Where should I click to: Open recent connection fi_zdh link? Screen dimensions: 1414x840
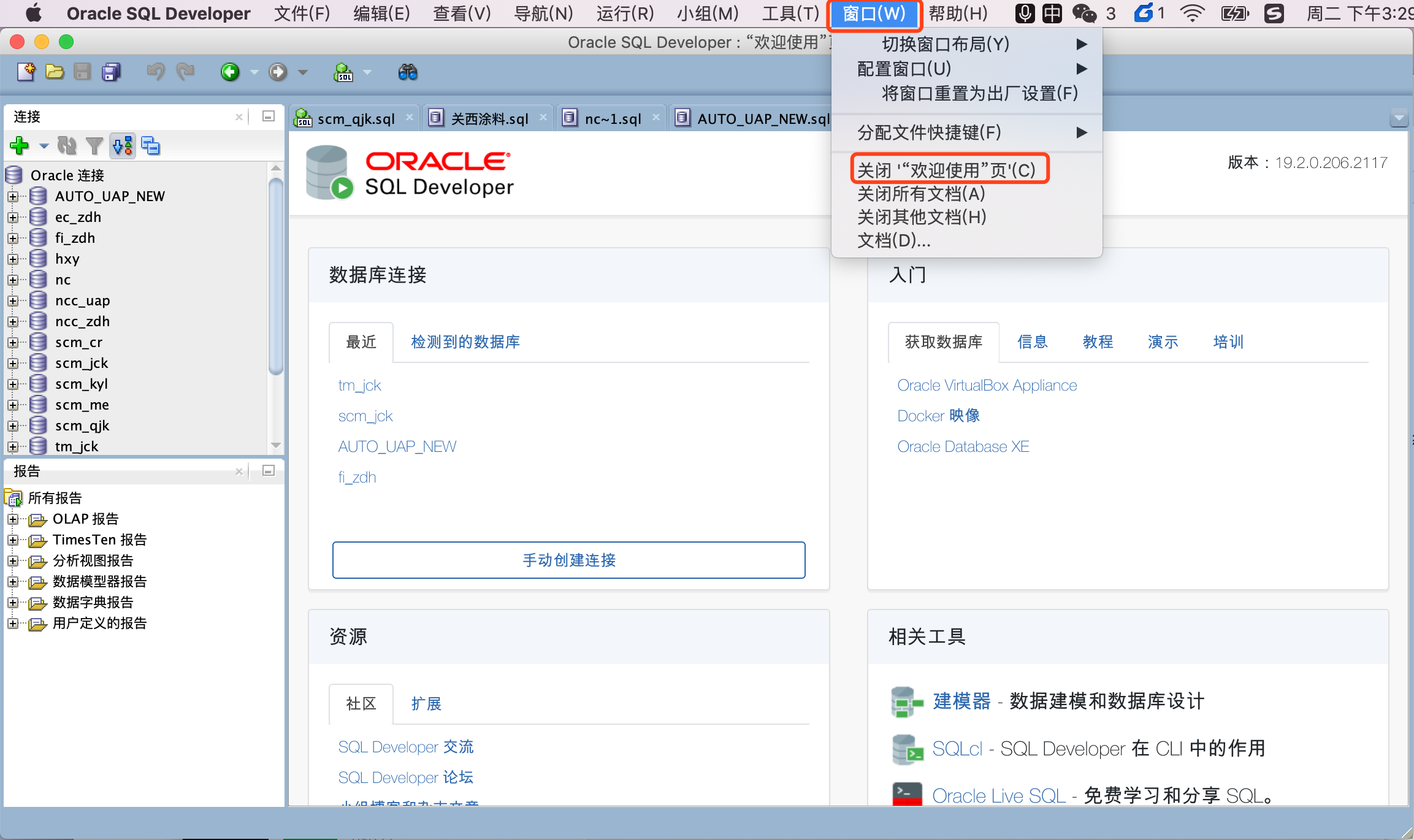coord(357,478)
